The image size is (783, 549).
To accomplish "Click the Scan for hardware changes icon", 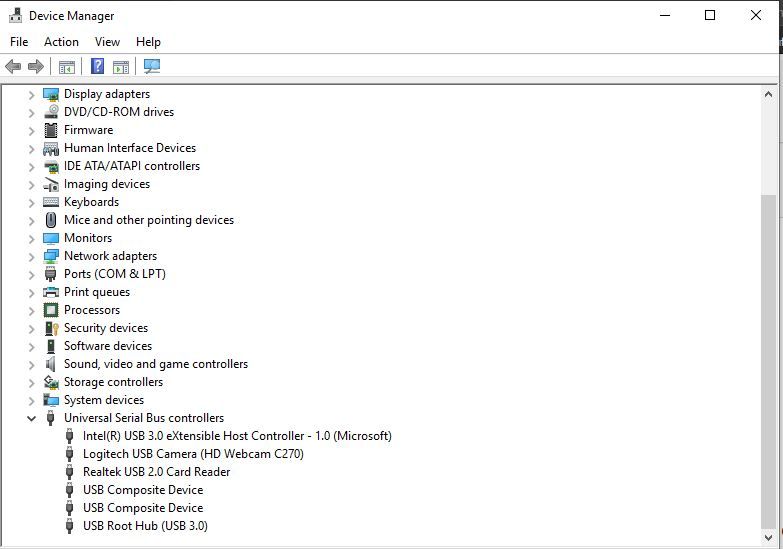I will (x=152, y=67).
